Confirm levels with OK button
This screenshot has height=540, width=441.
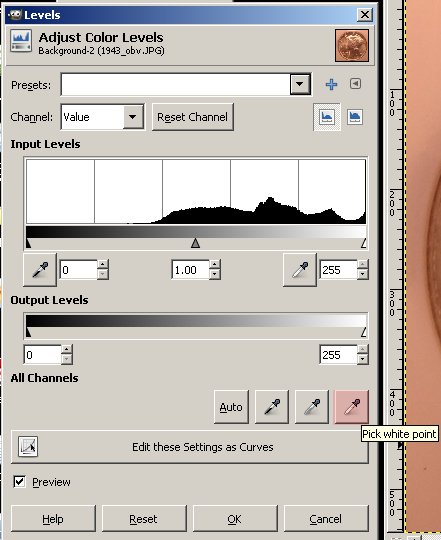pyautogui.click(x=235, y=518)
